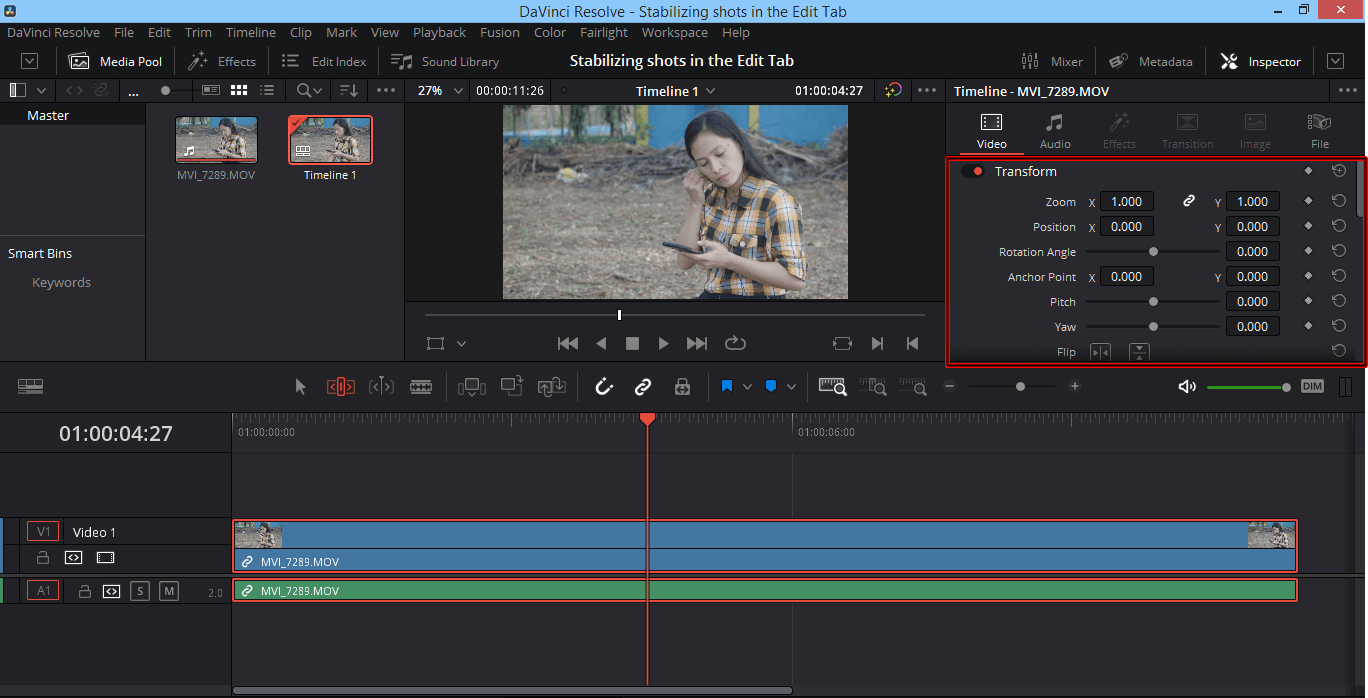Mute the A1 track with M
This screenshot has width=1368, height=698.
tap(169, 591)
